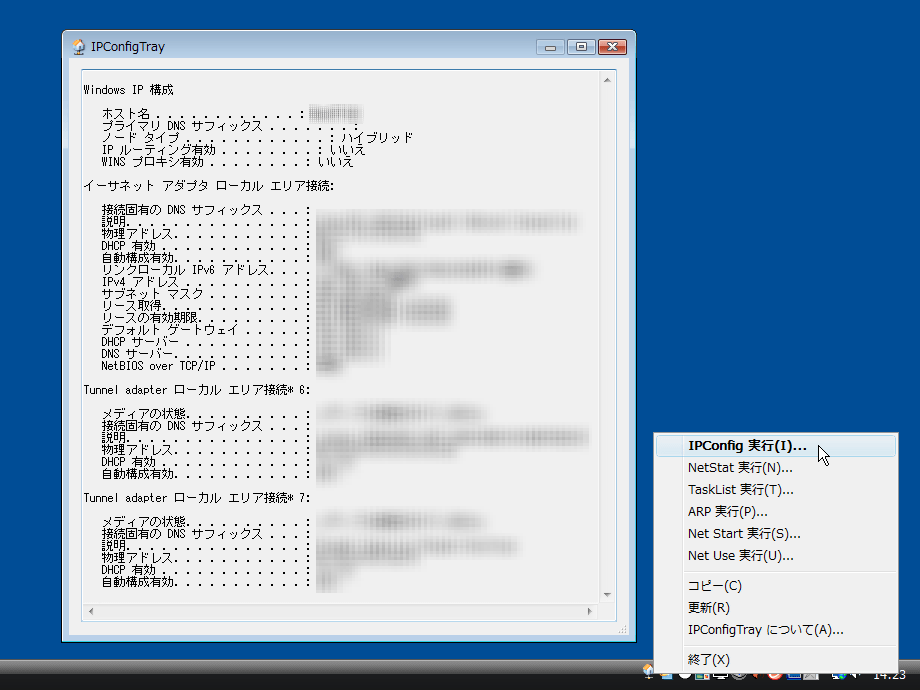Screen dimensions: 920x690
Task: Click the vertical scrollbar down arrow
Action: (606, 594)
